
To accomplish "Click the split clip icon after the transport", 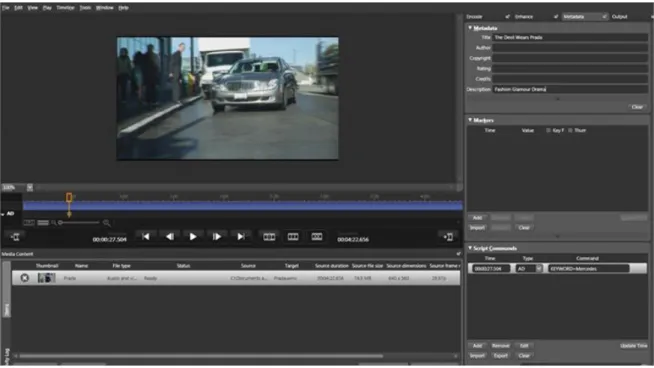I will click(x=269, y=237).
